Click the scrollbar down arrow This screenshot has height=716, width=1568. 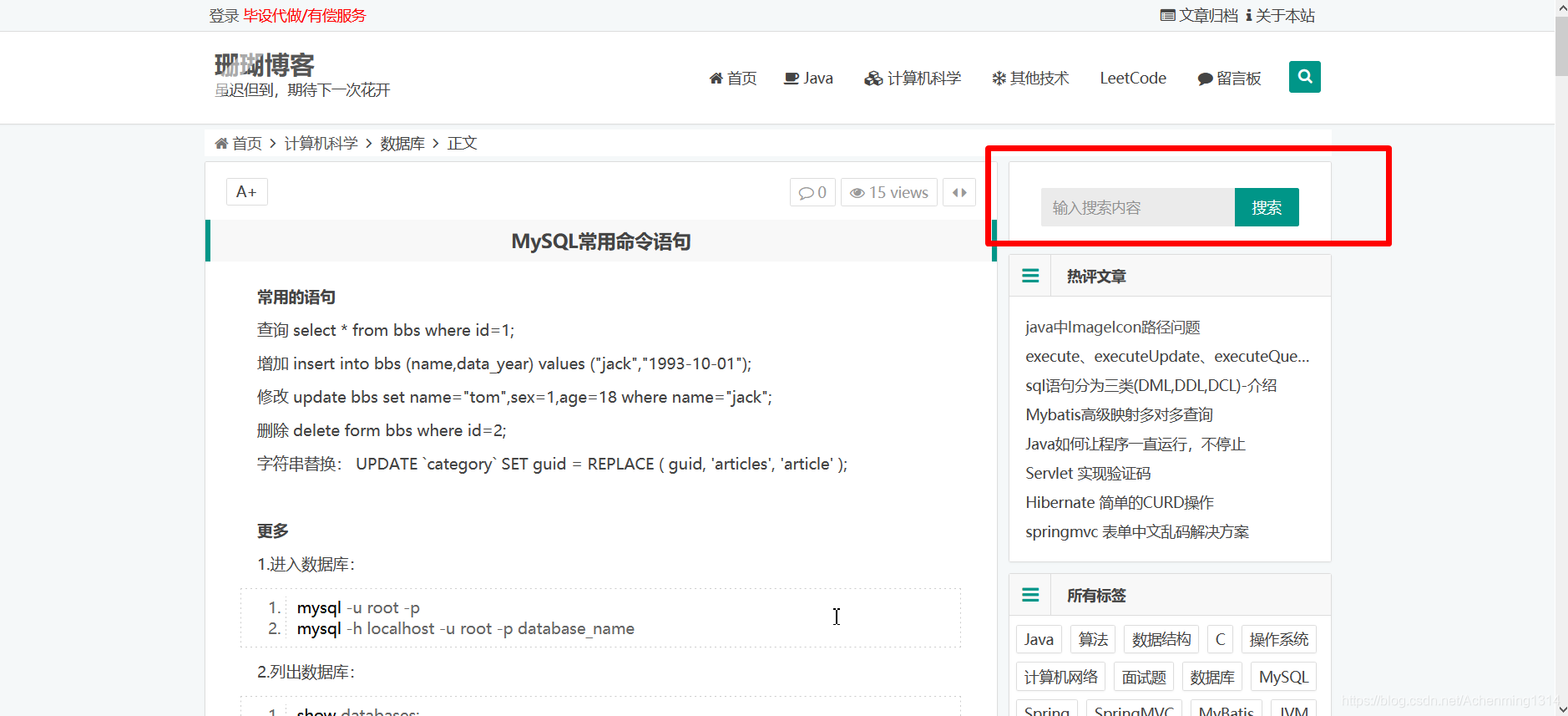[x=1561, y=708]
